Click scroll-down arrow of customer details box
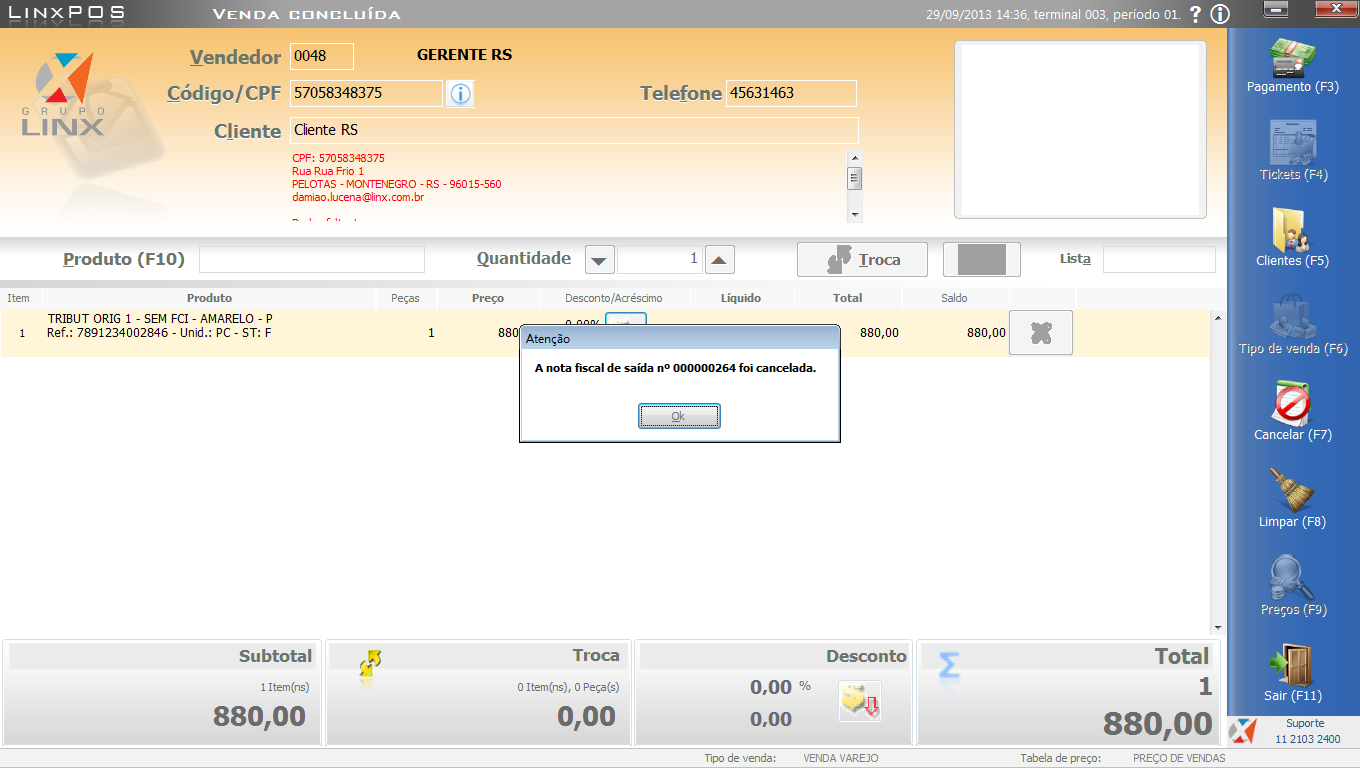The image size is (1360, 768). pos(854,214)
